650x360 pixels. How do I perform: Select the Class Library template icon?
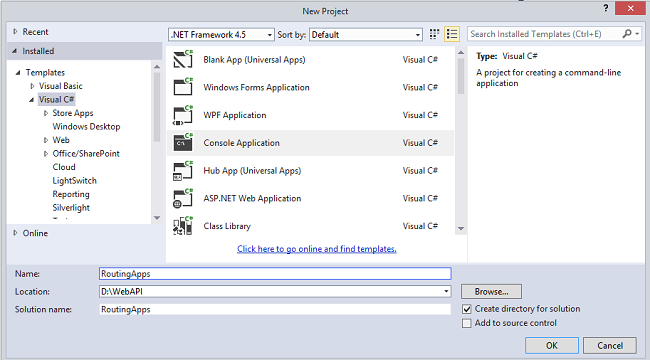pyautogui.click(x=183, y=226)
